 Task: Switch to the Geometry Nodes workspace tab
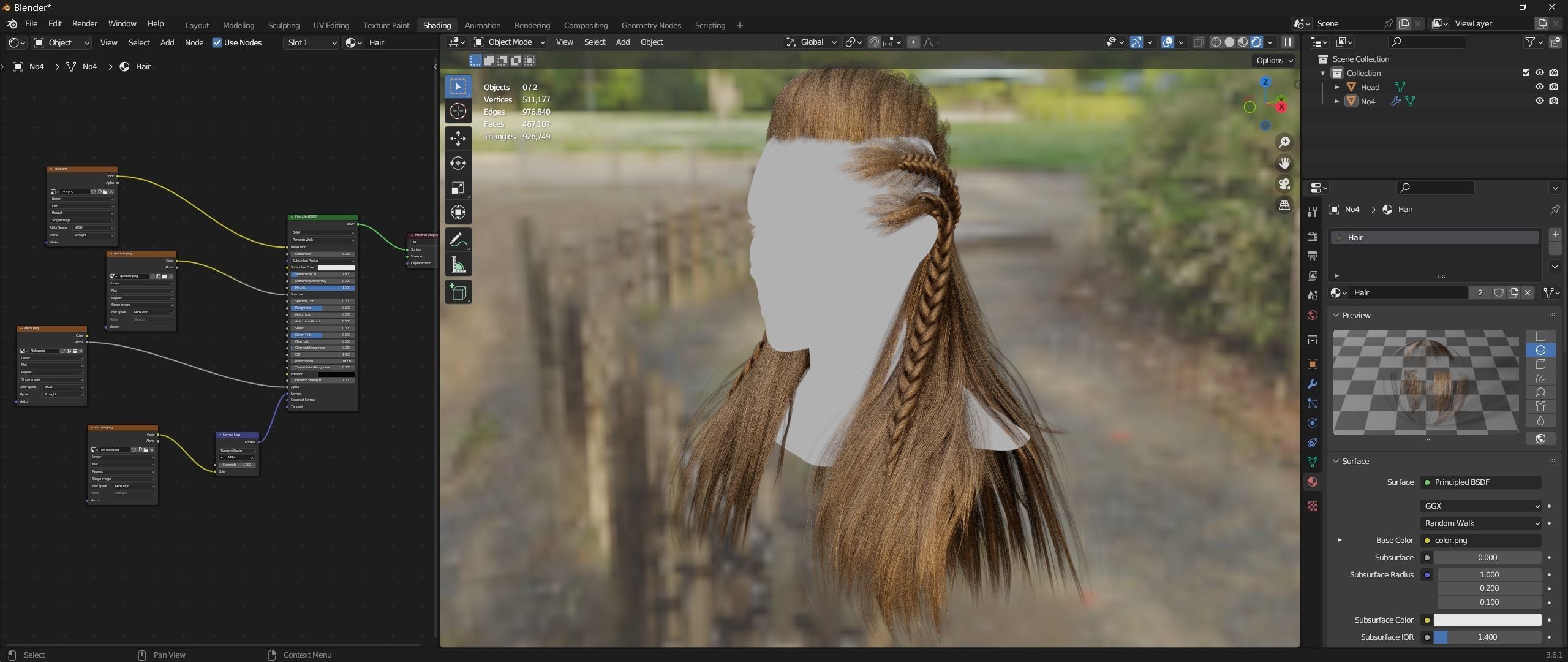(x=651, y=25)
